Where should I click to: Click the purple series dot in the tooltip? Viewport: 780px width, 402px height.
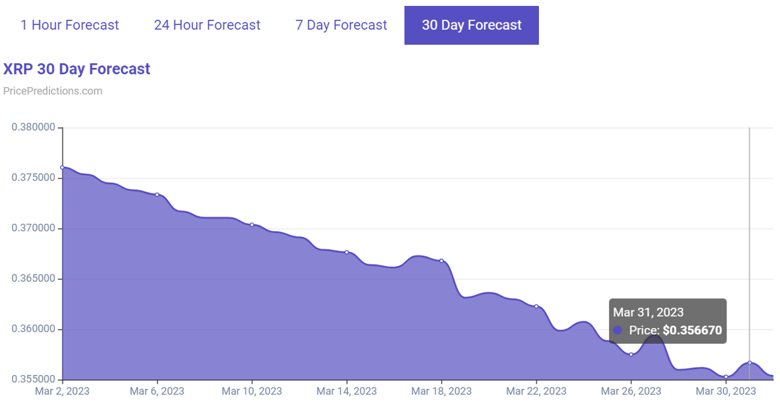pos(618,330)
